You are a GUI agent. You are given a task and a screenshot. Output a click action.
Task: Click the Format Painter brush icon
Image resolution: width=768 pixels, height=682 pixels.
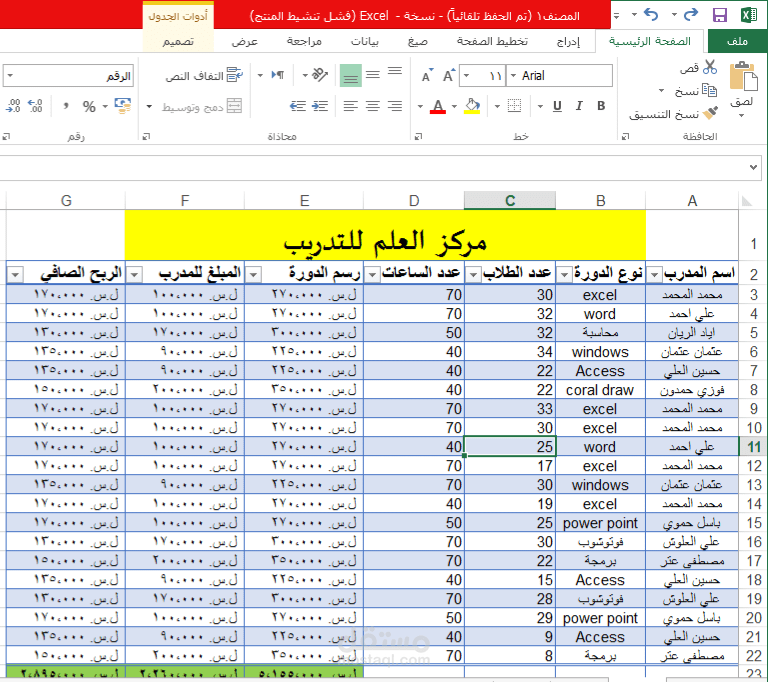710,113
